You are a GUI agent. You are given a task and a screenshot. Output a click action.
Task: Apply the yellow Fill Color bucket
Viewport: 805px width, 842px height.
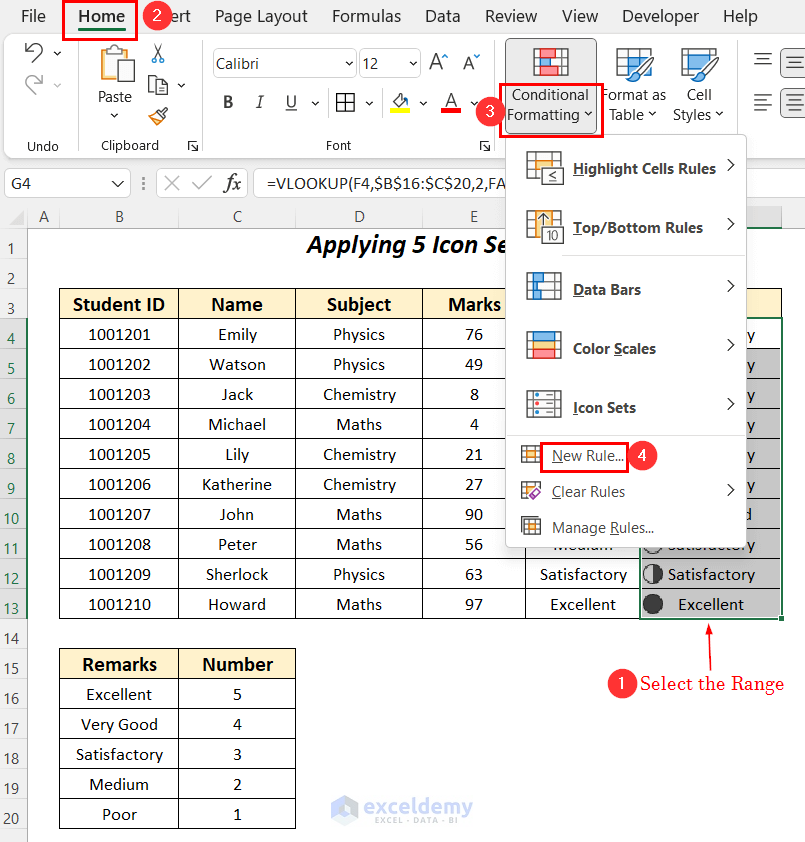[x=400, y=102]
